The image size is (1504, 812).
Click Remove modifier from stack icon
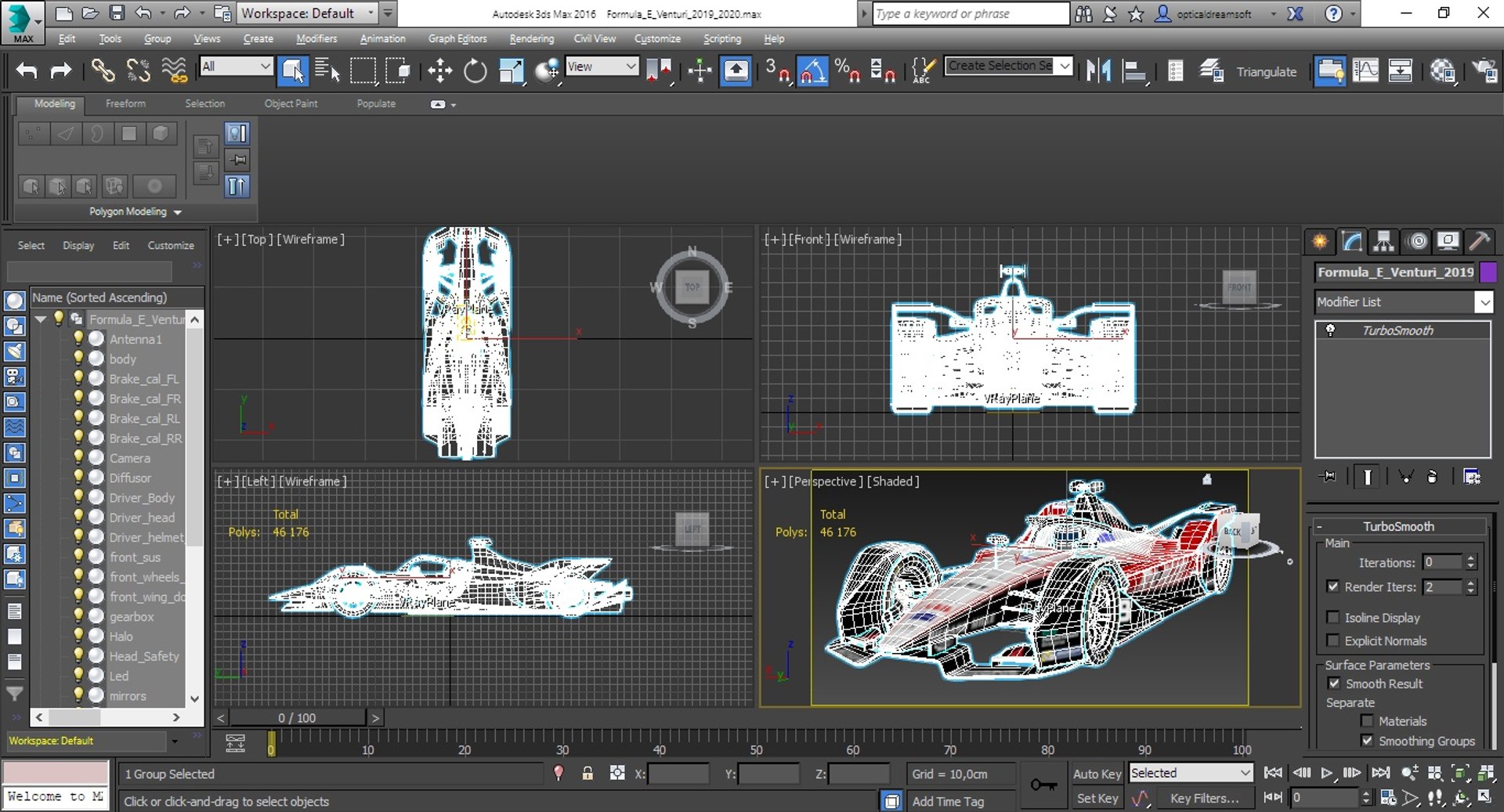(1433, 476)
